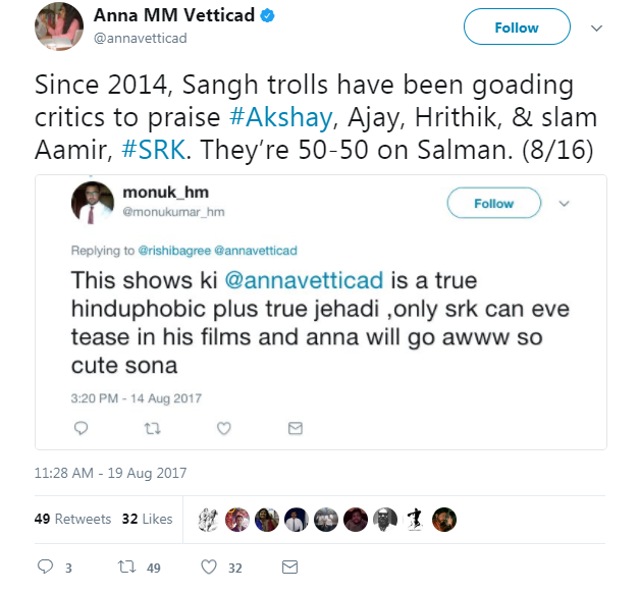Image resolution: width=640 pixels, height=593 pixels.
Task: Click the envelope icon in the quoted tweet
Action: 295,428
